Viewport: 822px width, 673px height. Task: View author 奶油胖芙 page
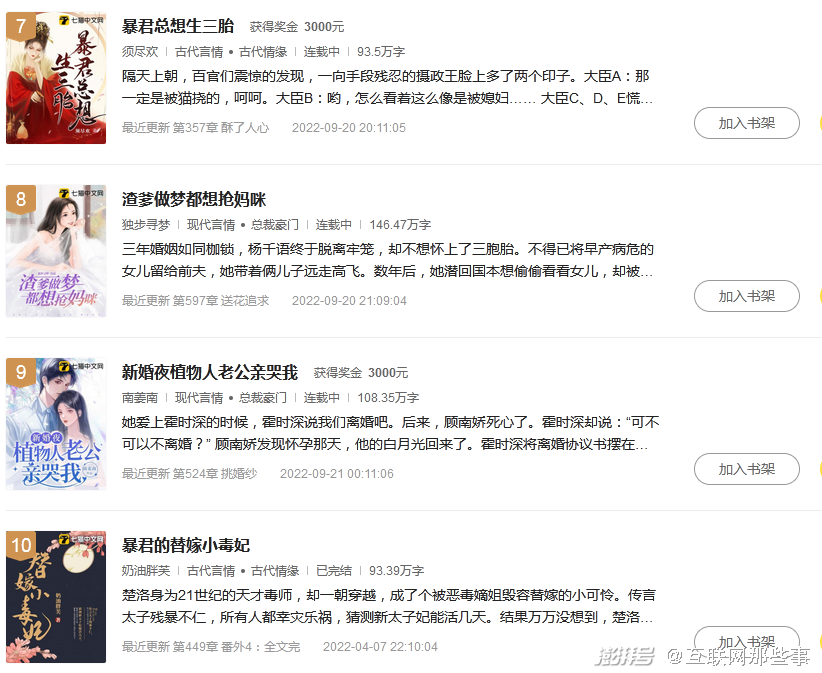click(146, 571)
